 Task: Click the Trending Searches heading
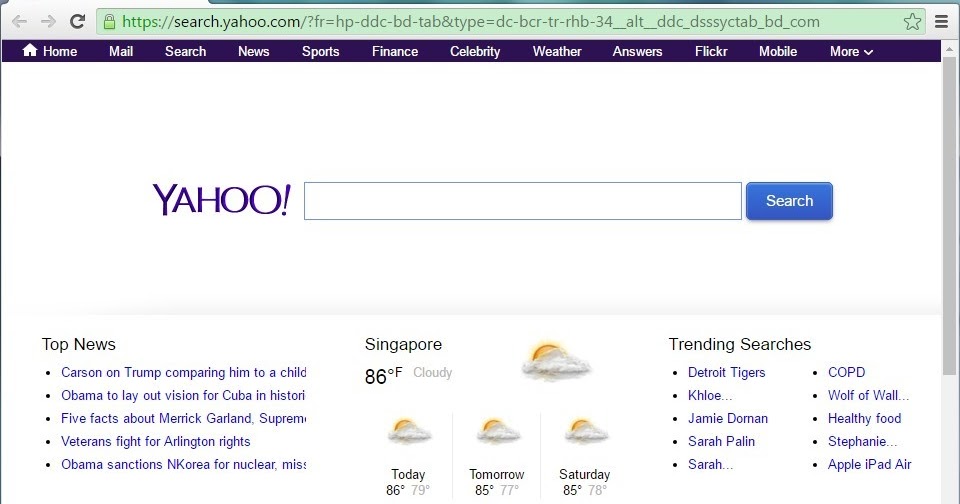coord(740,344)
